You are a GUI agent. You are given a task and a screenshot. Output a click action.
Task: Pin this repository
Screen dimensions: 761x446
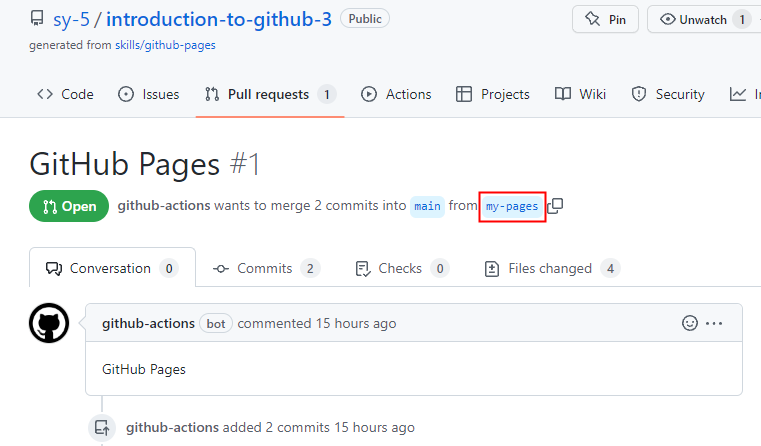[x=605, y=19]
